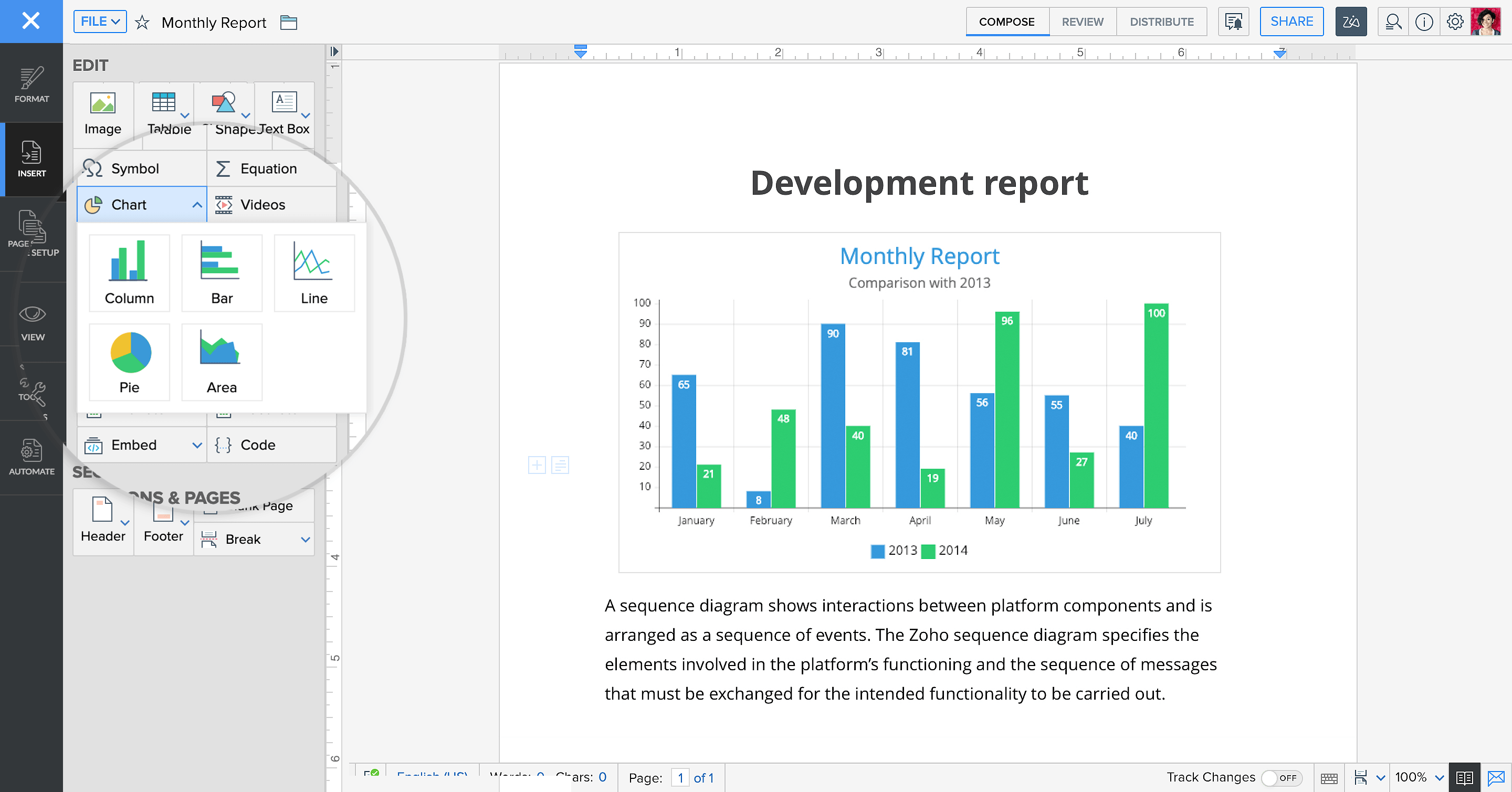Expand the Table options arrow

click(185, 115)
